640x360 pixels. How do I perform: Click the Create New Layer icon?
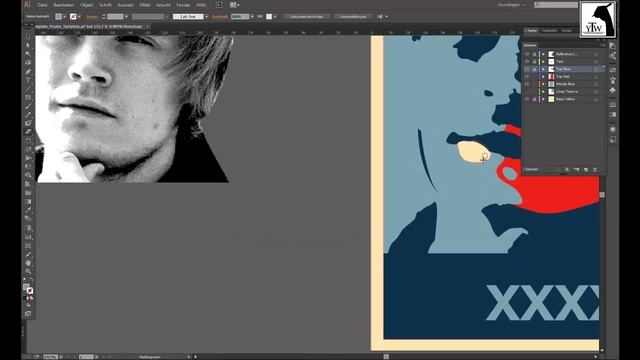click(x=586, y=169)
